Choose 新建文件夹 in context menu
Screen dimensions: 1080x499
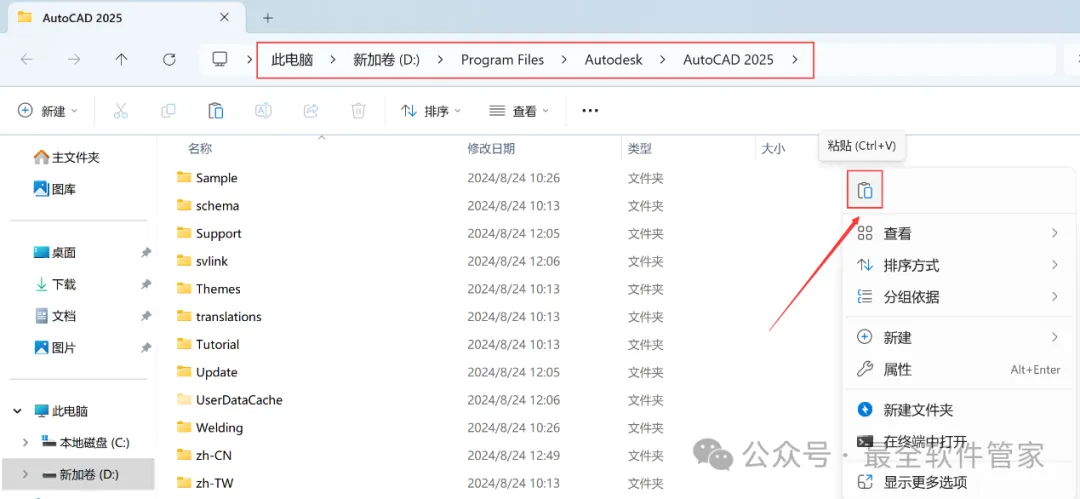pos(959,410)
